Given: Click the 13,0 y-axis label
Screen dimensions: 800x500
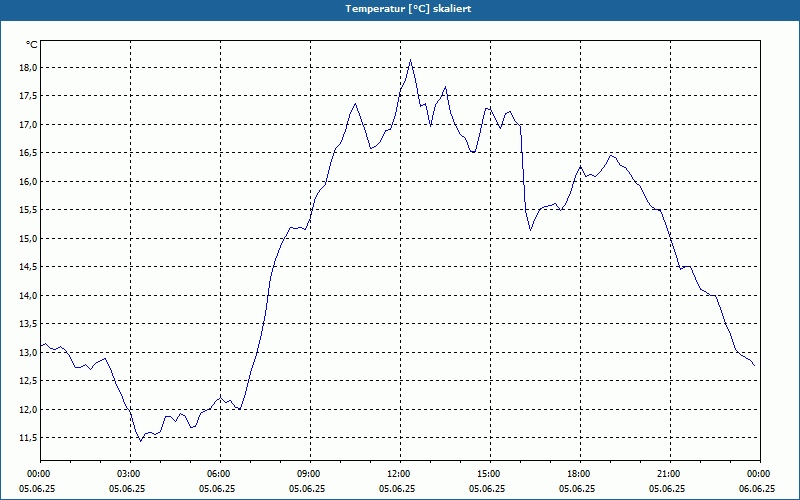Looking at the screenshot, I should click(x=28, y=353).
